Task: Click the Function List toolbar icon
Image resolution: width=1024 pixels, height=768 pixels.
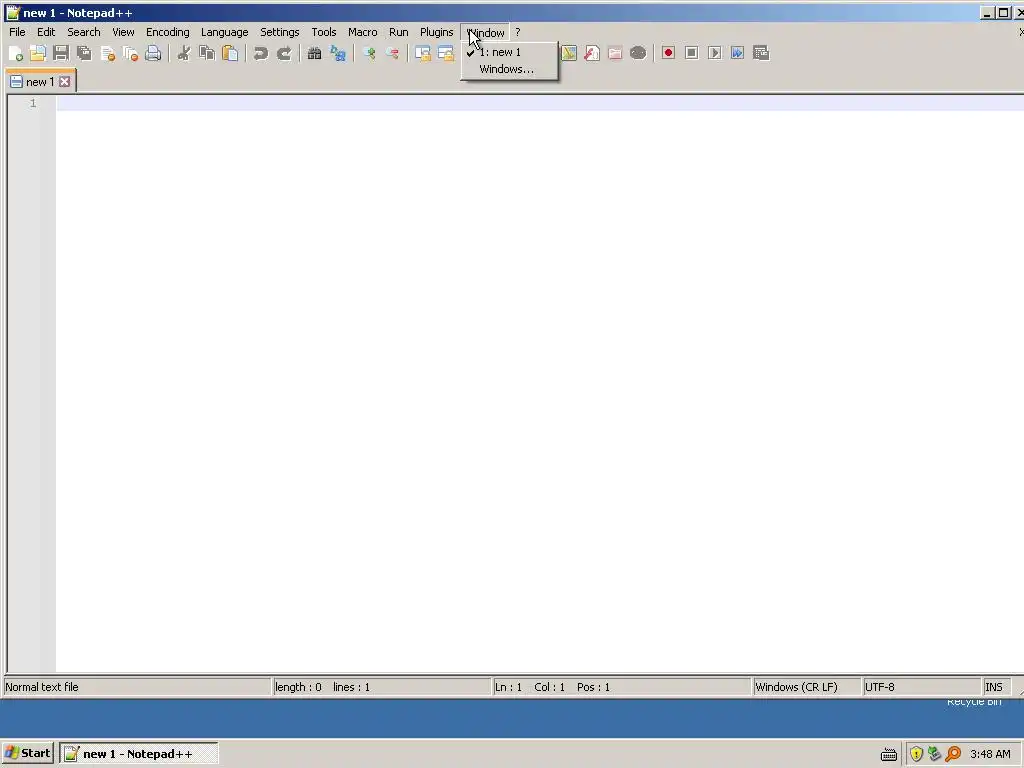Action: point(592,54)
